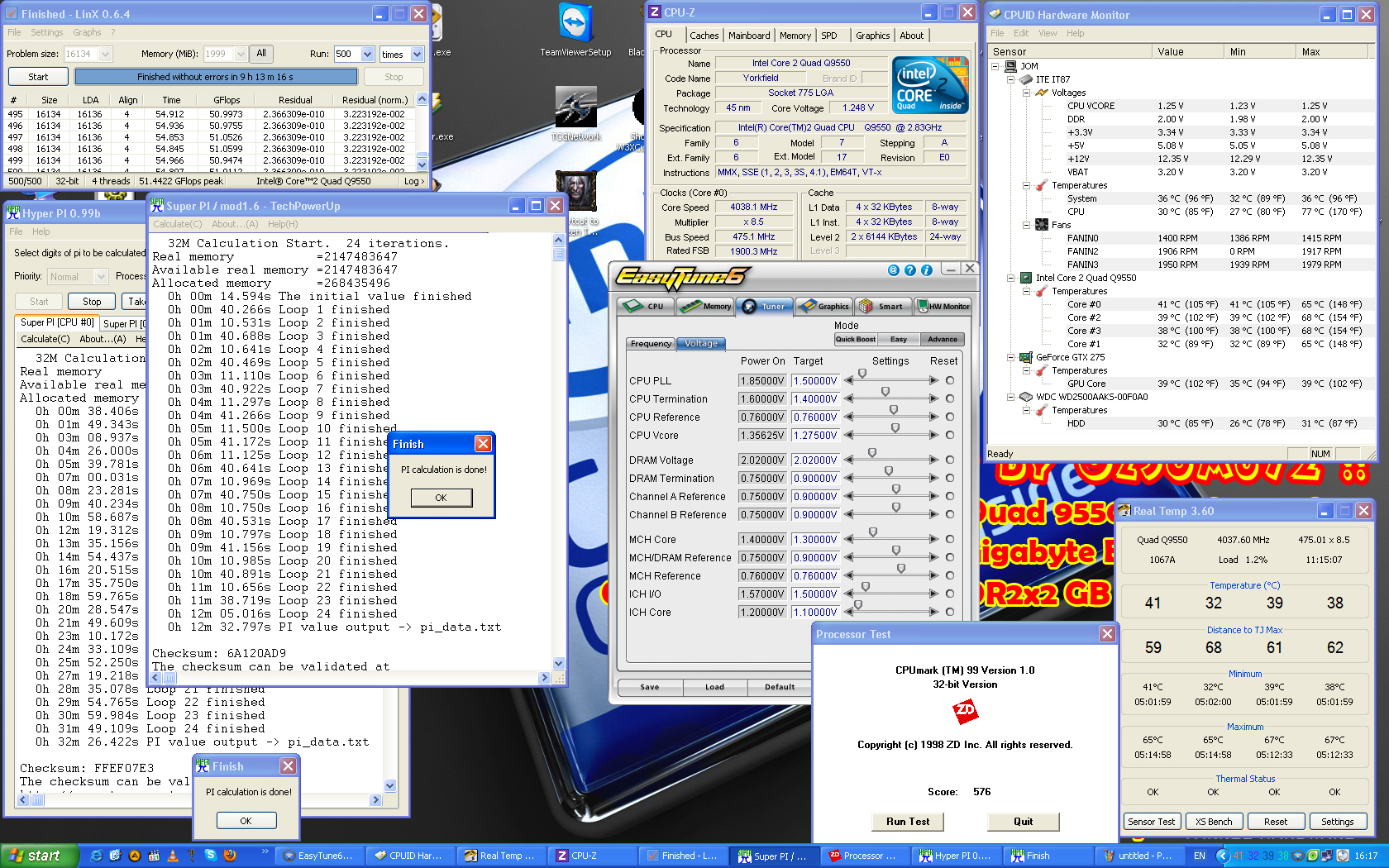Select the CPU Termination reset radio button
The height and width of the screenshot is (868, 1389).
950,398
